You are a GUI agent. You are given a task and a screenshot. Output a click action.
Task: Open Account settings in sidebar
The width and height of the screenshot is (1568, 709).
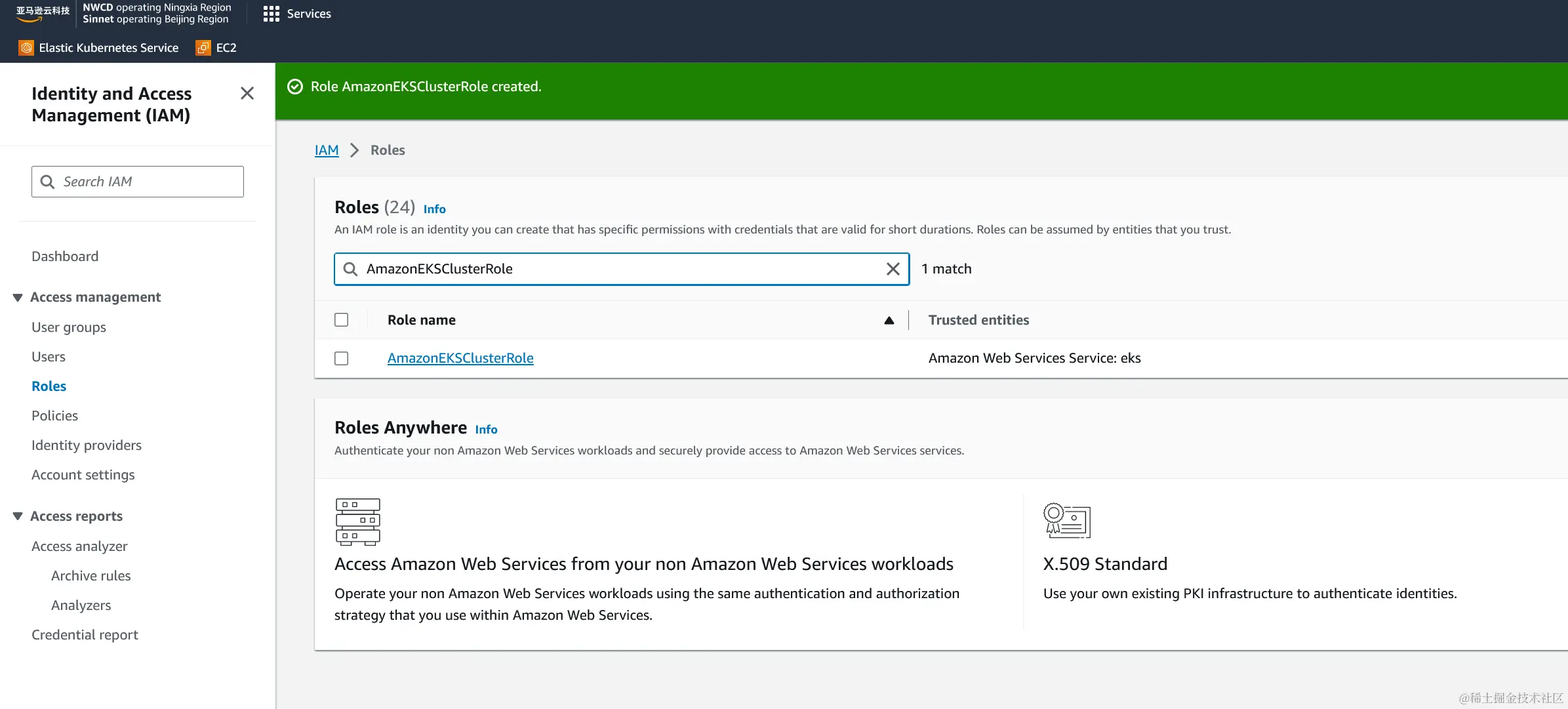pos(83,475)
